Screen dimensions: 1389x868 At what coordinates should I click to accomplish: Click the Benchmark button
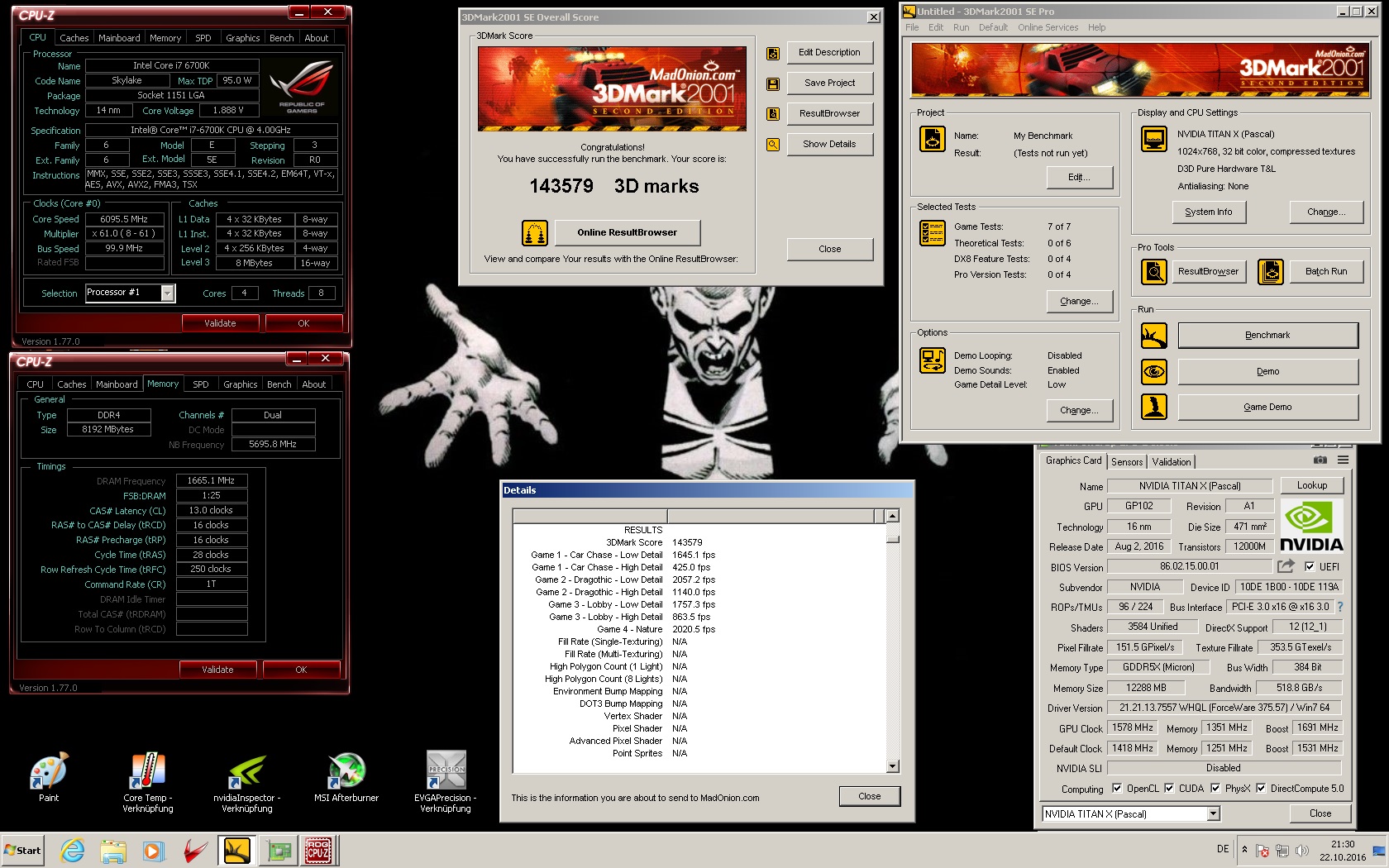coord(1267,335)
